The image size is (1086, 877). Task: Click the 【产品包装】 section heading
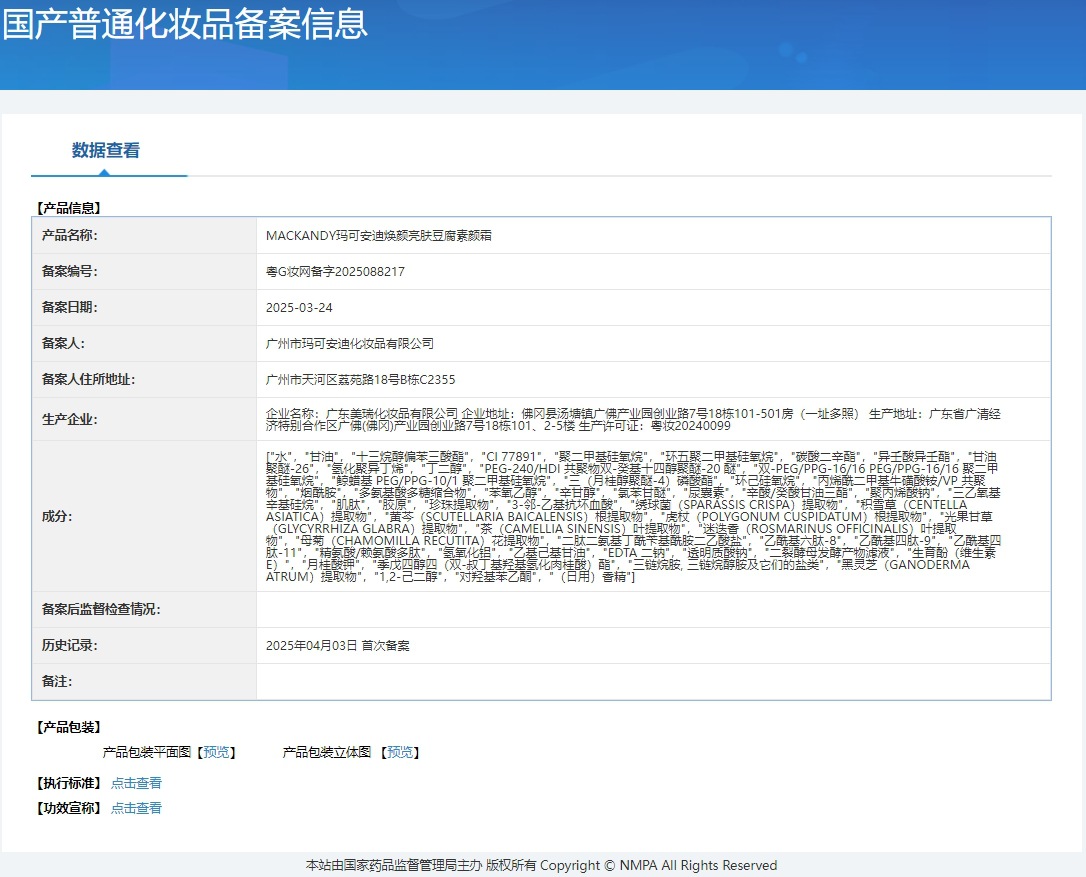pyautogui.click(x=68, y=727)
